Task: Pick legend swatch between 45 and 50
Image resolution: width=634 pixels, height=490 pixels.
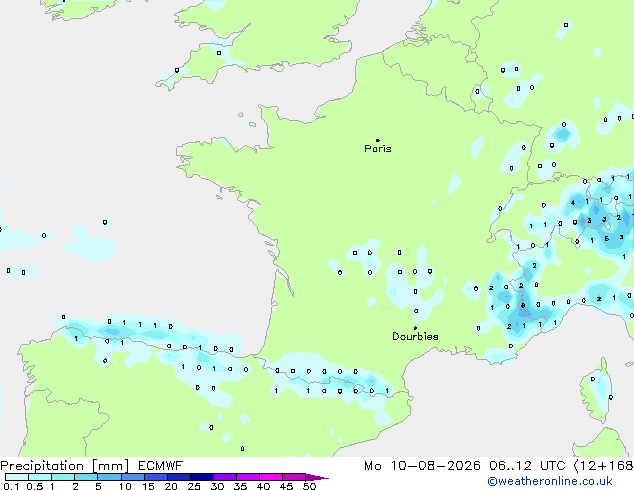Action: click(294, 477)
